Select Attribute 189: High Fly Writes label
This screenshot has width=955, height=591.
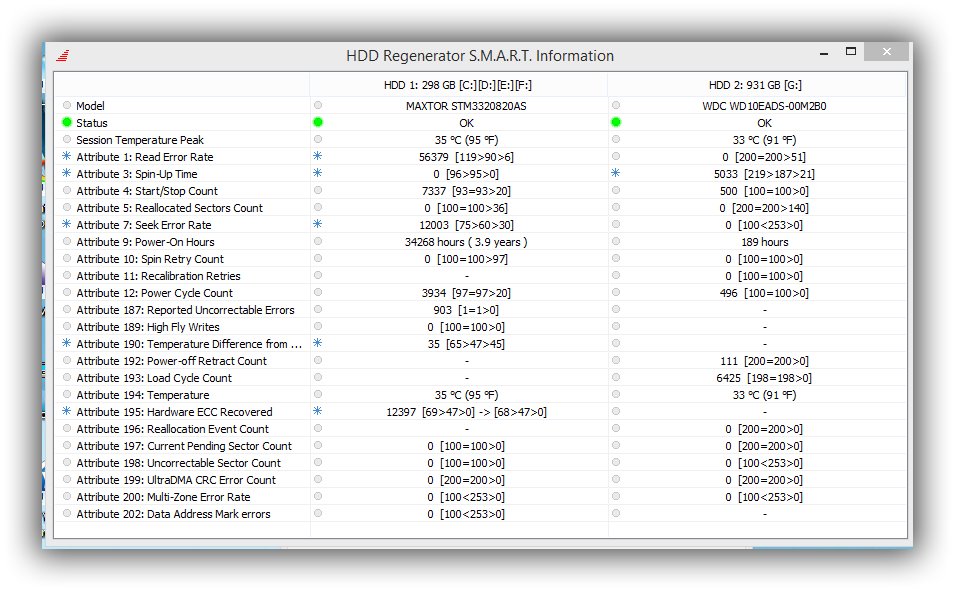click(147, 328)
